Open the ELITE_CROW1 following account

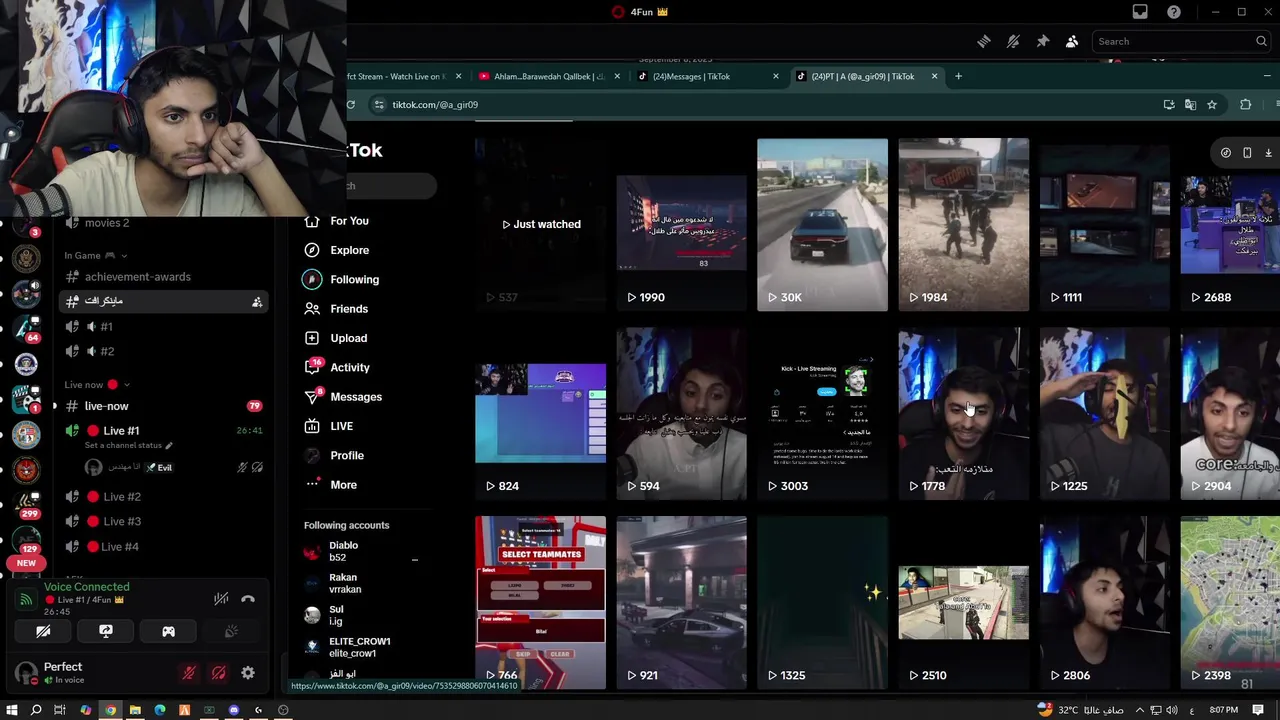coord(359,648)
